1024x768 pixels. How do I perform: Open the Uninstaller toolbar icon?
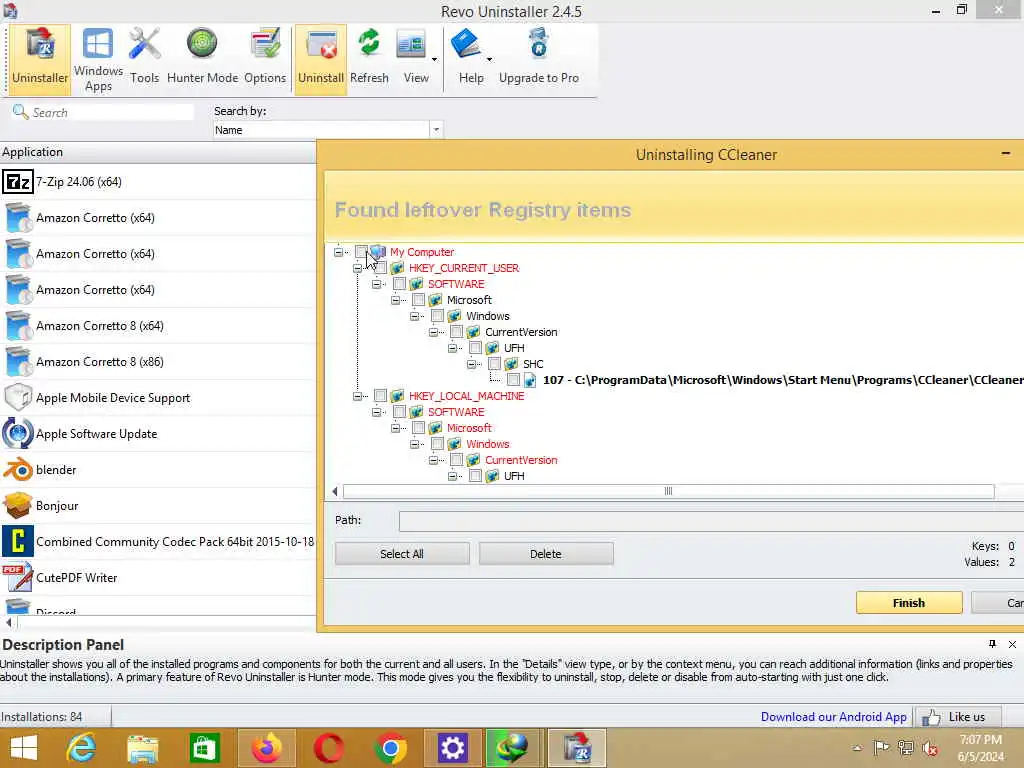40,44
